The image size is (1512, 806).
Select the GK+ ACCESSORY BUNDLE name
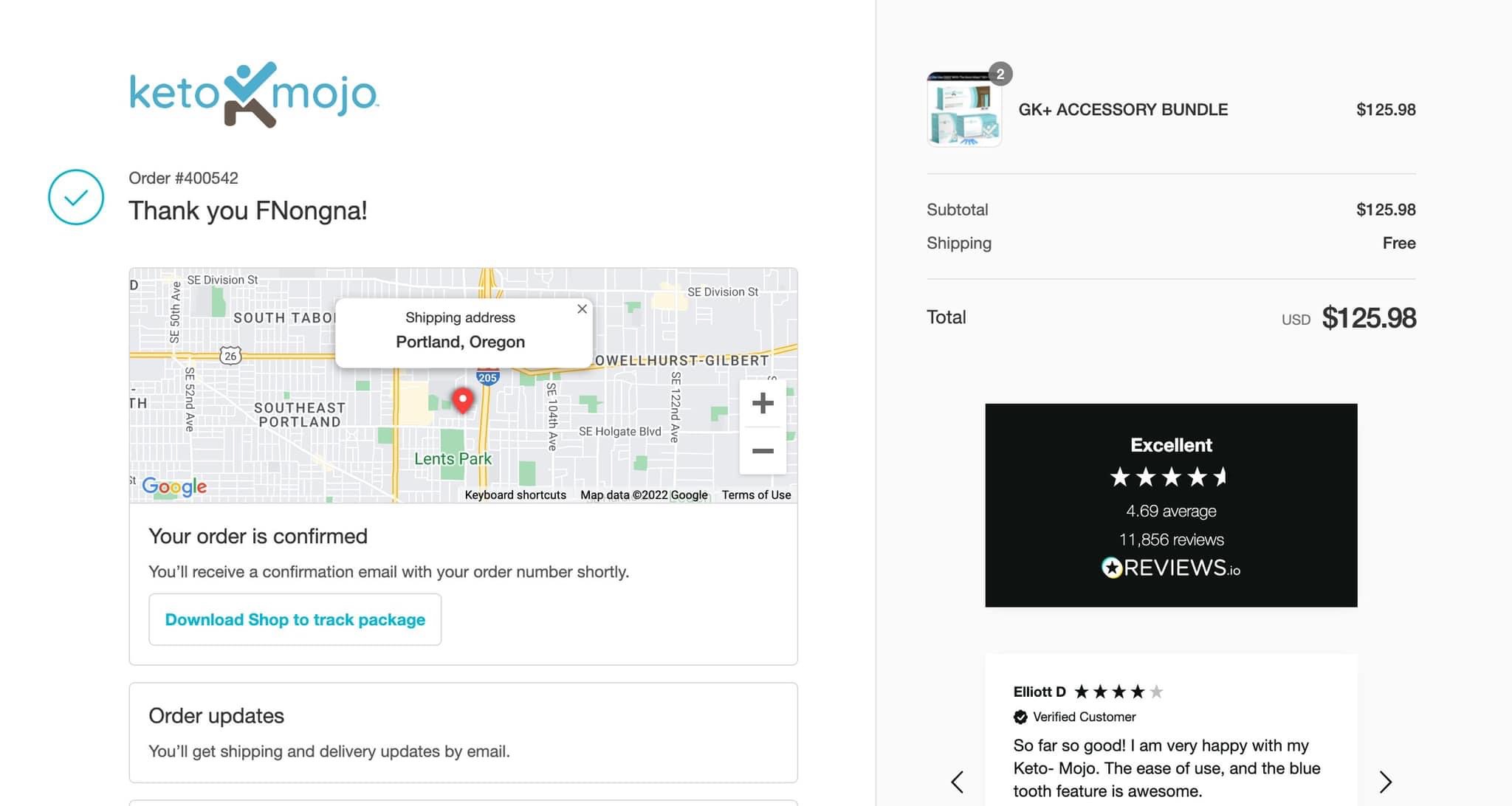[x=1123, y=109]
